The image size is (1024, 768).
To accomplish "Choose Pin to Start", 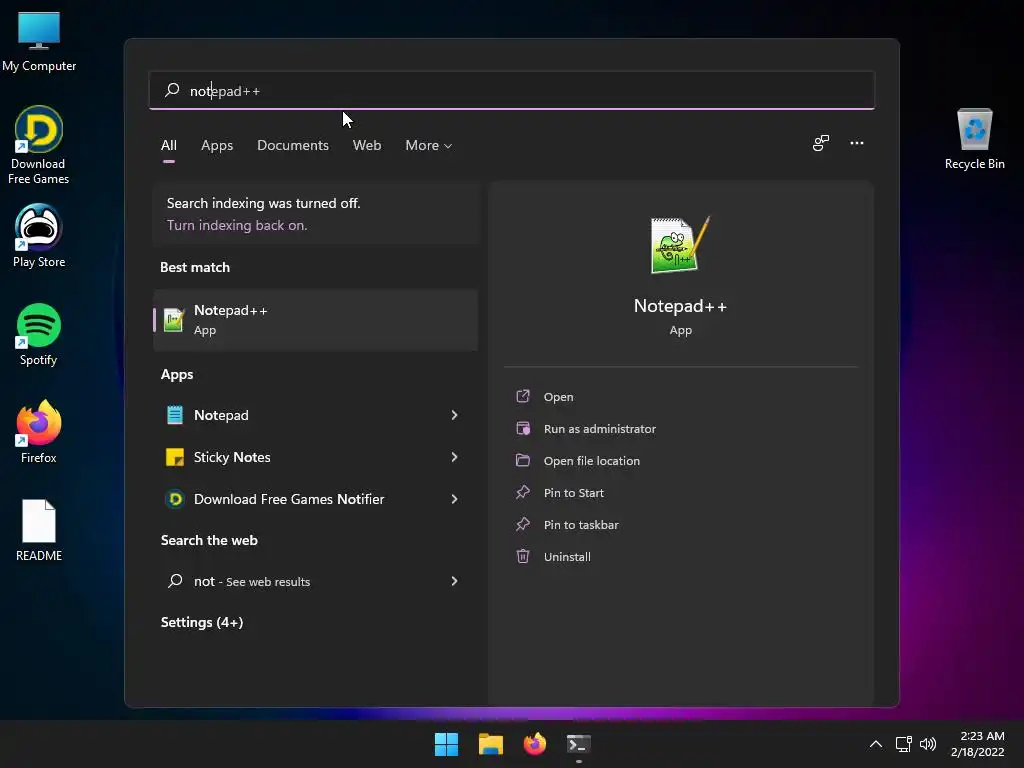I will point(573,492).
